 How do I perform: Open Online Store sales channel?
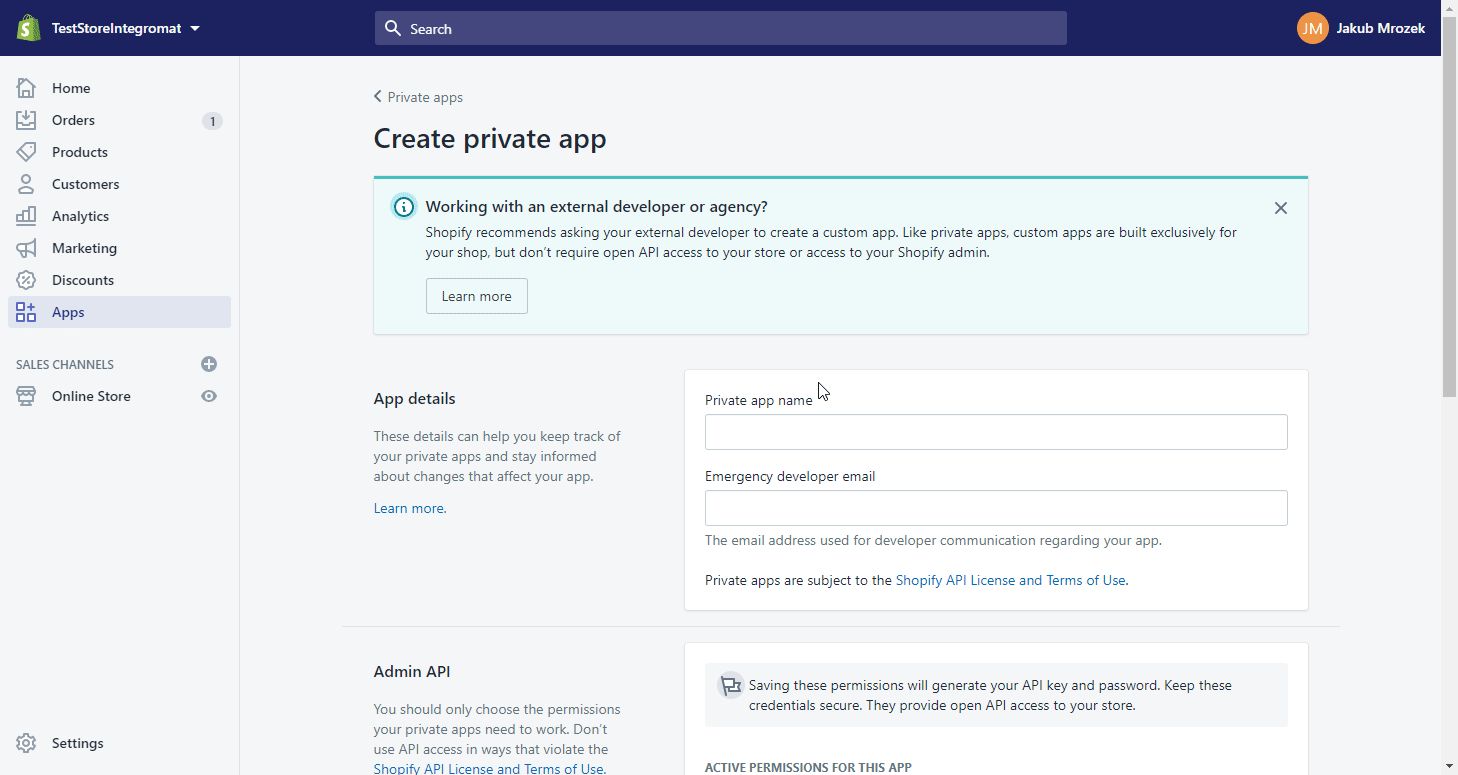click(x=92, y=396)
